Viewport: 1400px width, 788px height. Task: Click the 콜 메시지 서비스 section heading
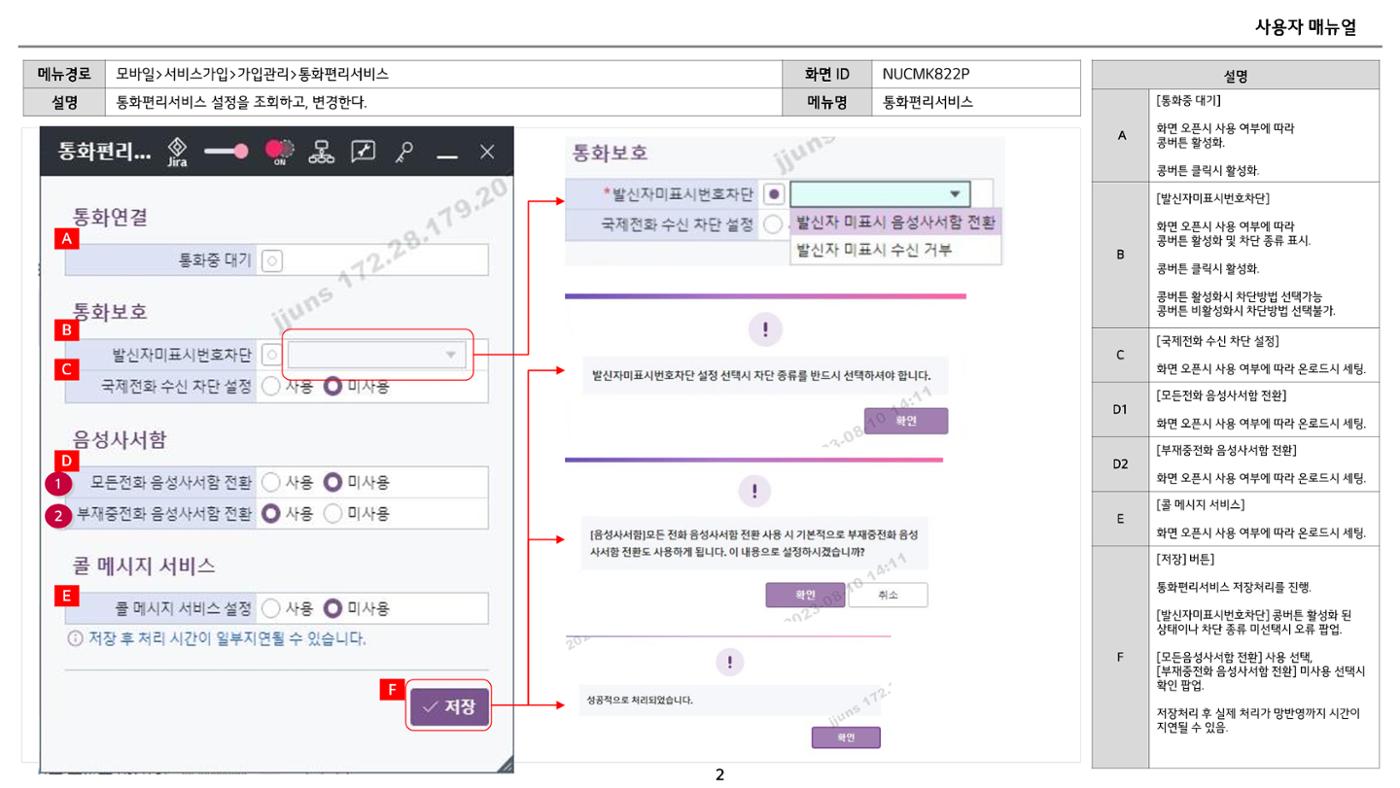pyautogui.click(x=144, y=565)
